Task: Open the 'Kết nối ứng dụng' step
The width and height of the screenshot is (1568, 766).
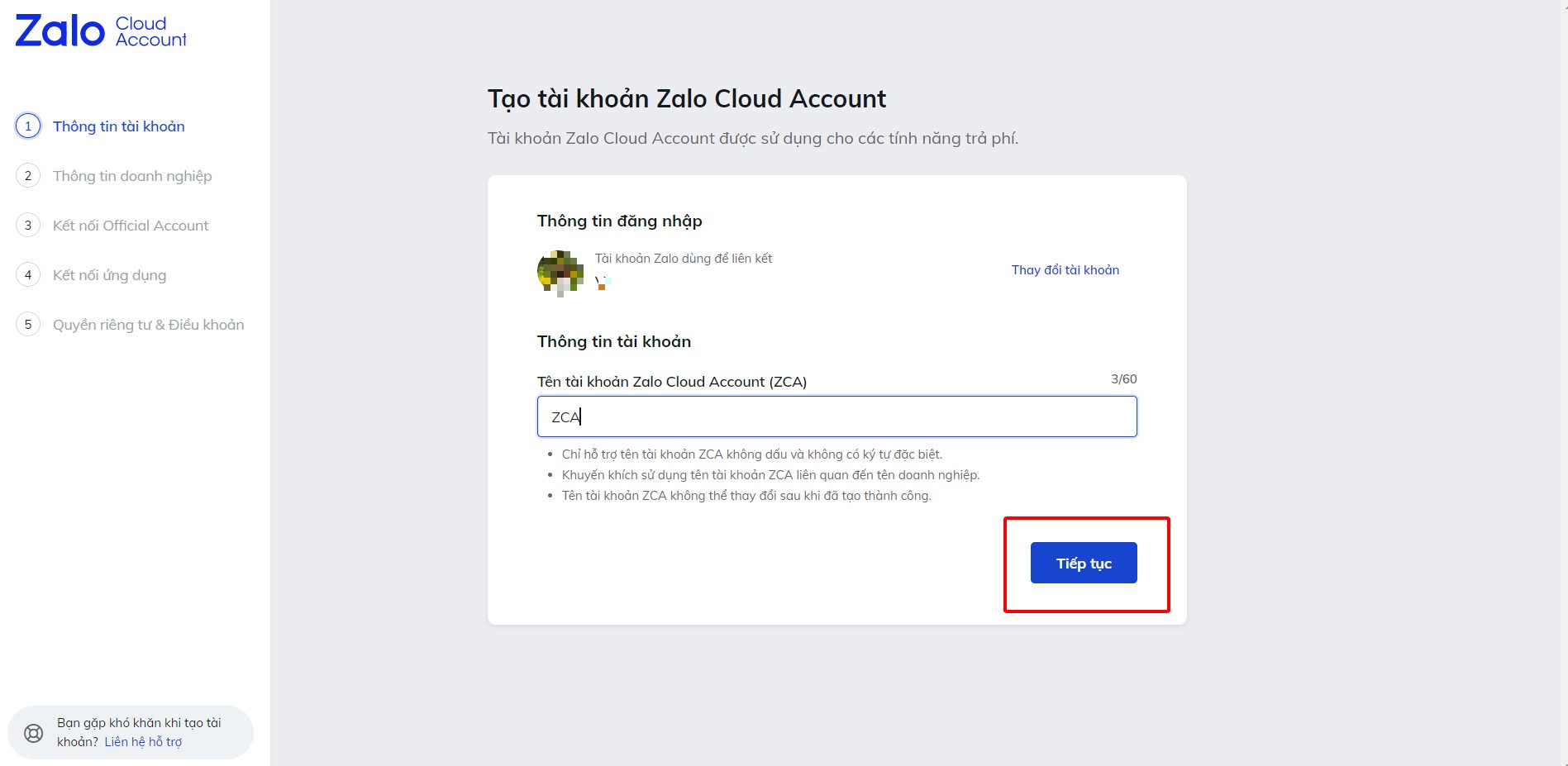Action: point(109,275)
